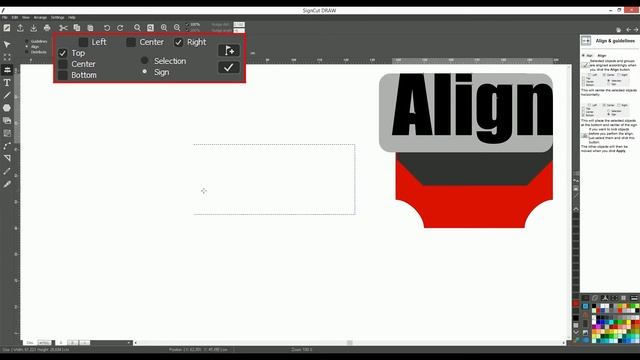The image size is (640, 360).
Task: Select the polygon Shape tool
Action: 7,108
